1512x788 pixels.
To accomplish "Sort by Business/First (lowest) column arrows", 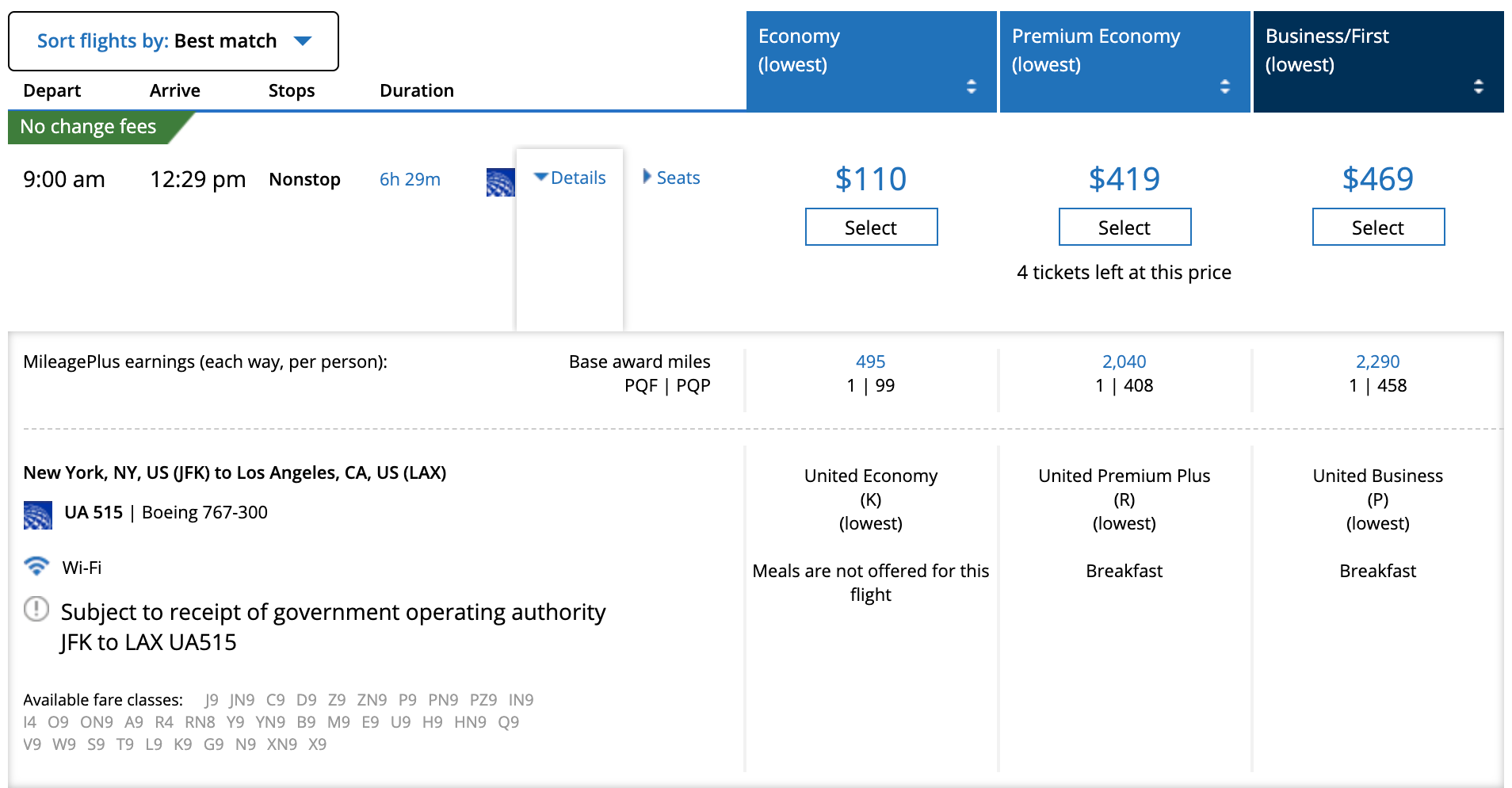I will (1479, 86).
